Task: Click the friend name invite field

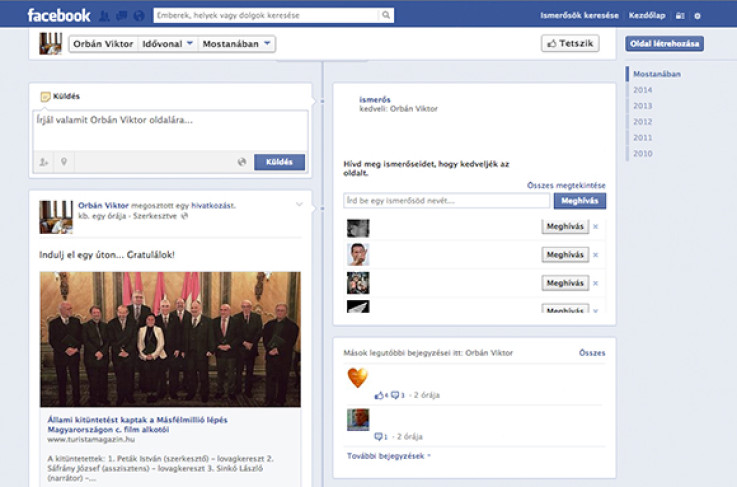Action: click(x=446, y=201)
